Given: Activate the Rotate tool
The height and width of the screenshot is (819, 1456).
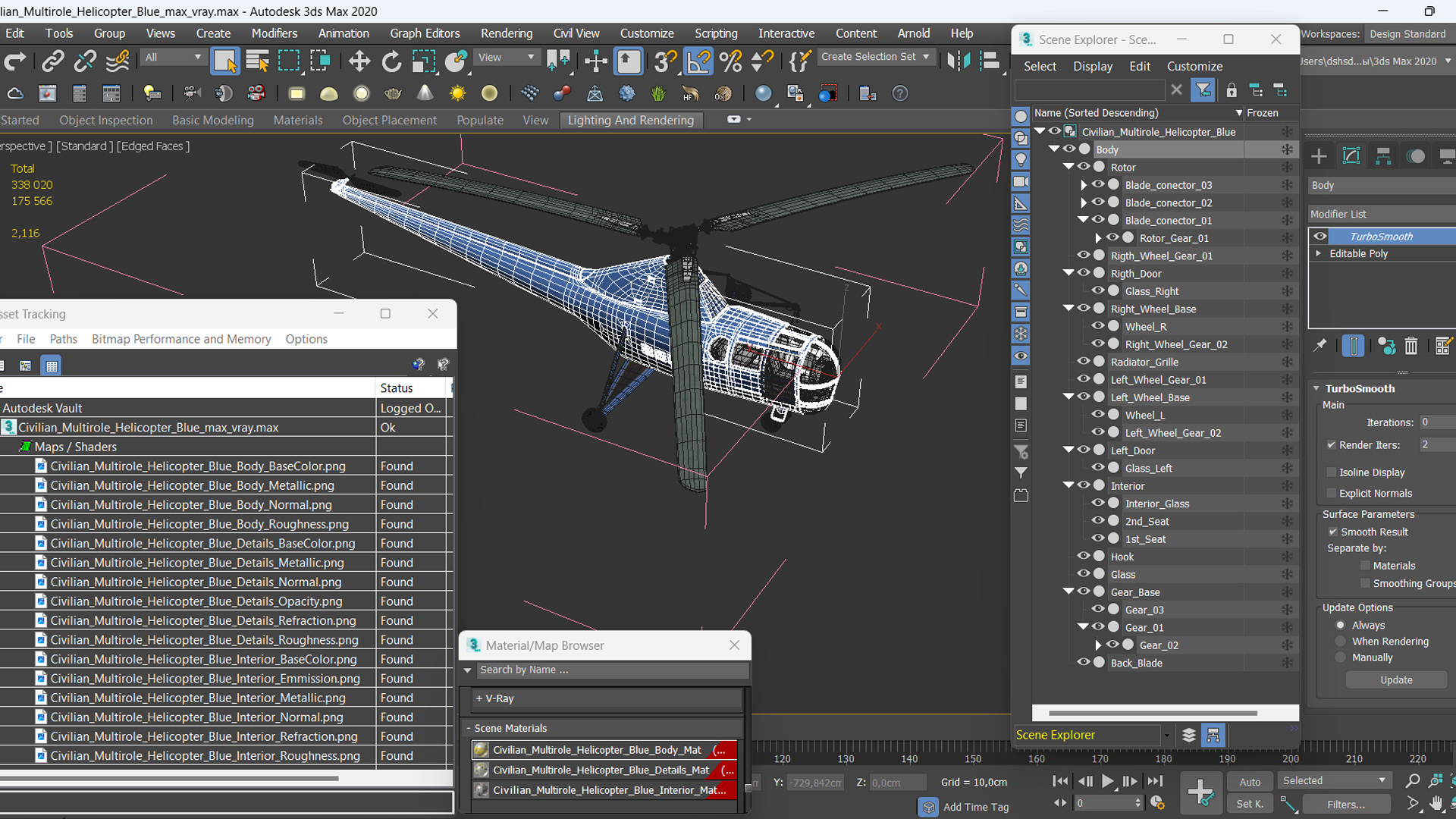Looking at the screenshot, I should (391, 61).
